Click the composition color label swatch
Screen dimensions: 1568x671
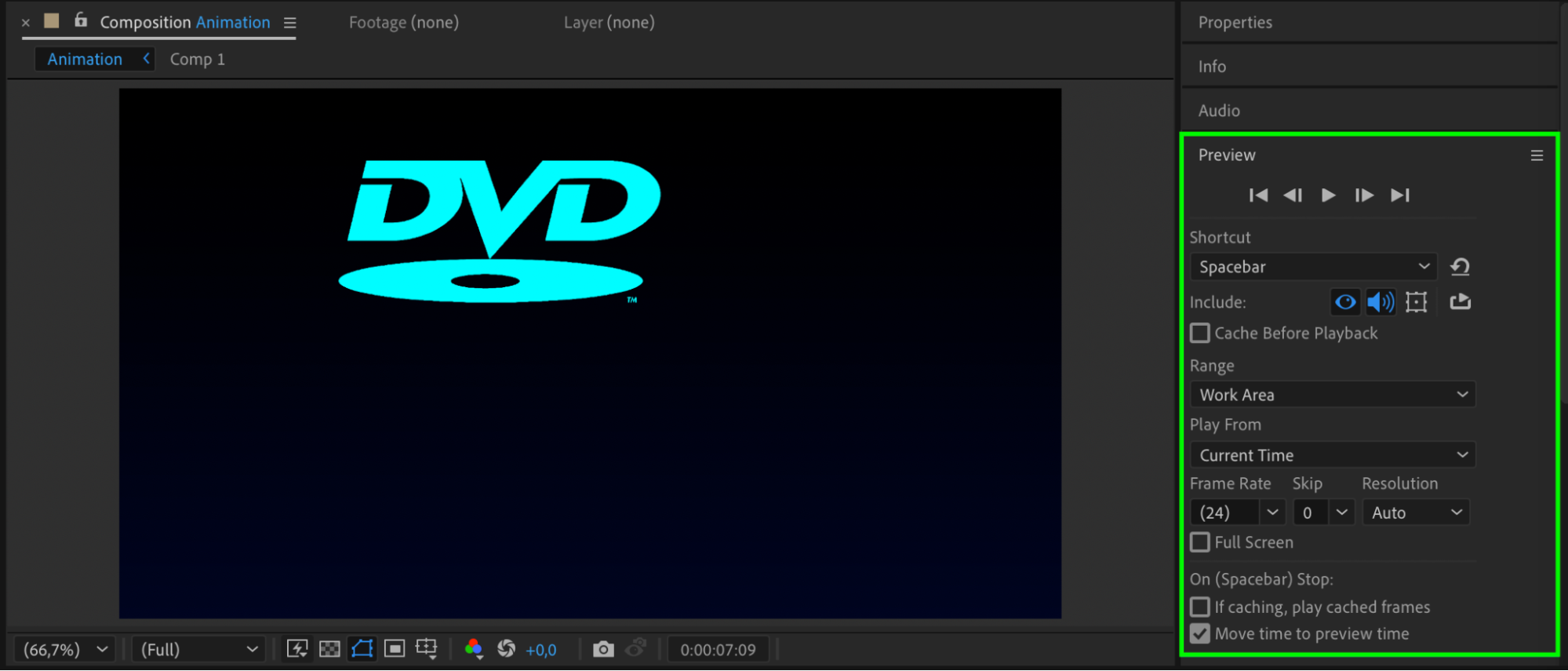[52, 21]
